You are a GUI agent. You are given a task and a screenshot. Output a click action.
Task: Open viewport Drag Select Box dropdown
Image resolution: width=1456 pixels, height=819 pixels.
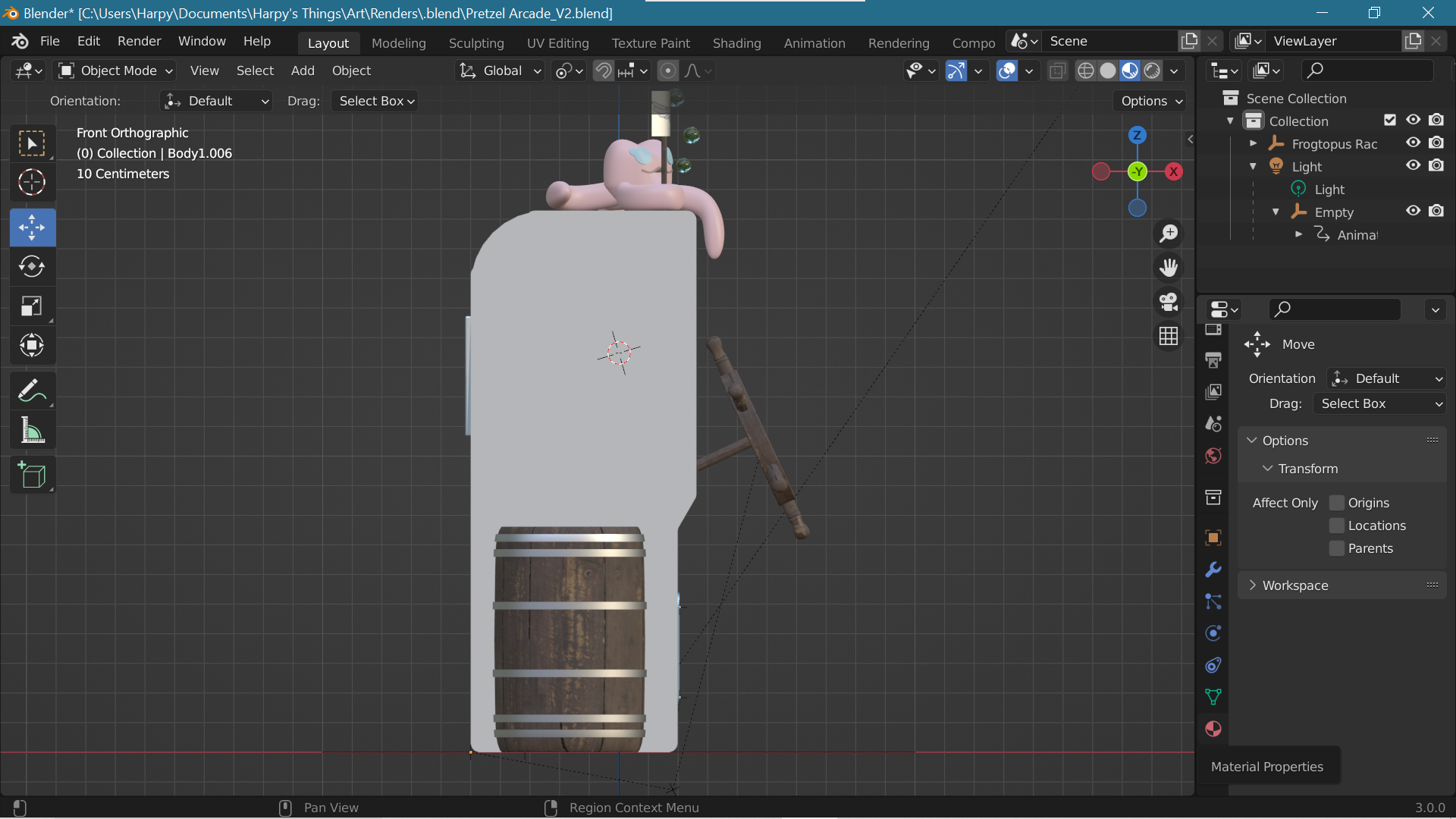pos(375,101)
